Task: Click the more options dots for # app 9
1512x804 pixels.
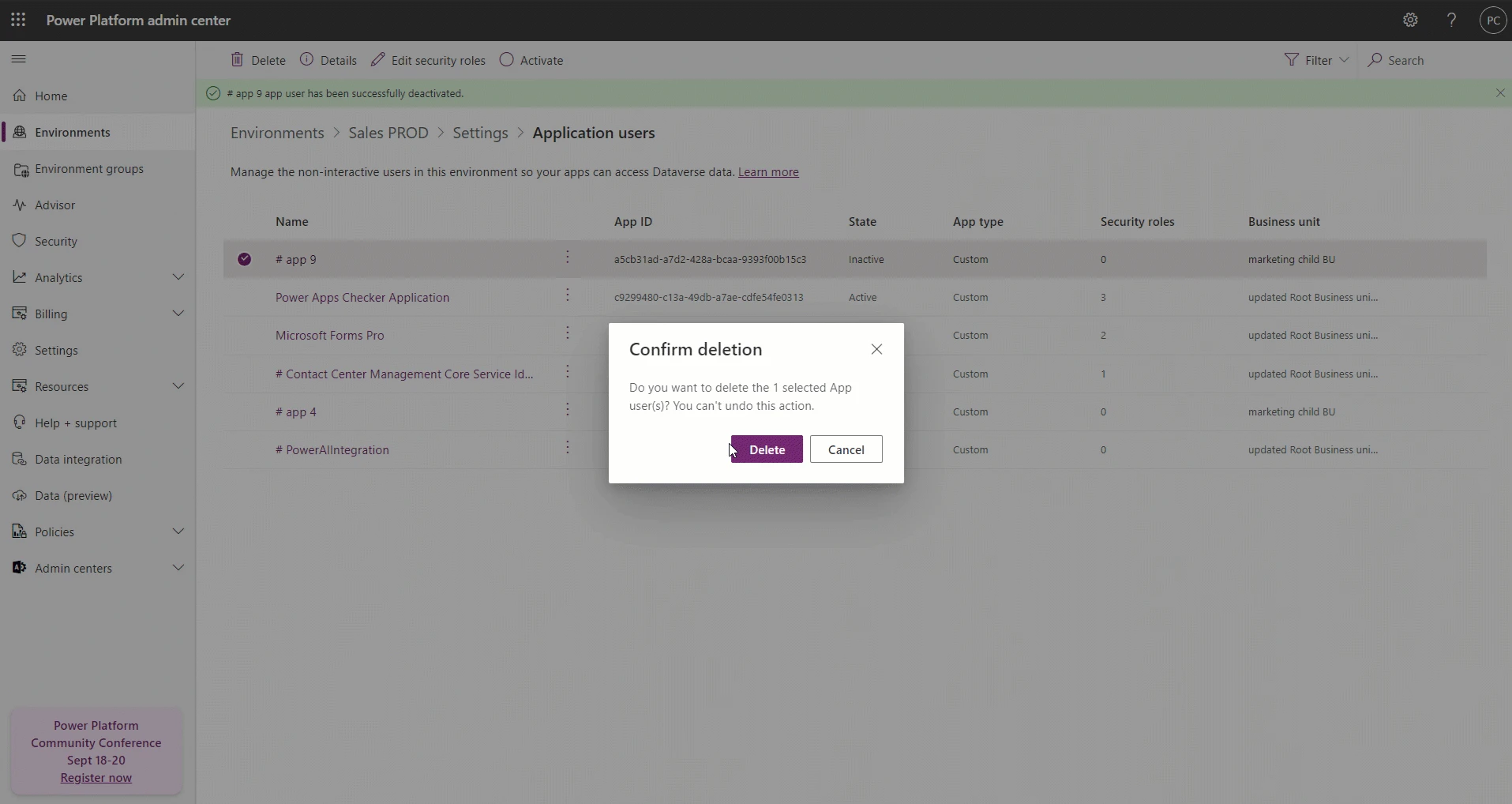Action: [568, 258]
